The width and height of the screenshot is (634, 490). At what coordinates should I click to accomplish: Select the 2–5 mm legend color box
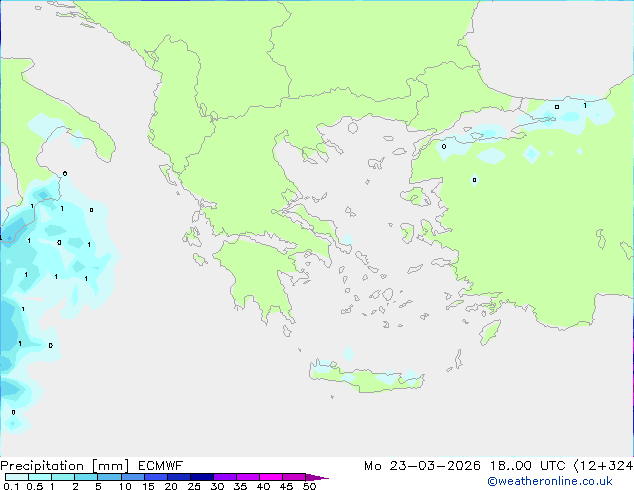(86, 477)
